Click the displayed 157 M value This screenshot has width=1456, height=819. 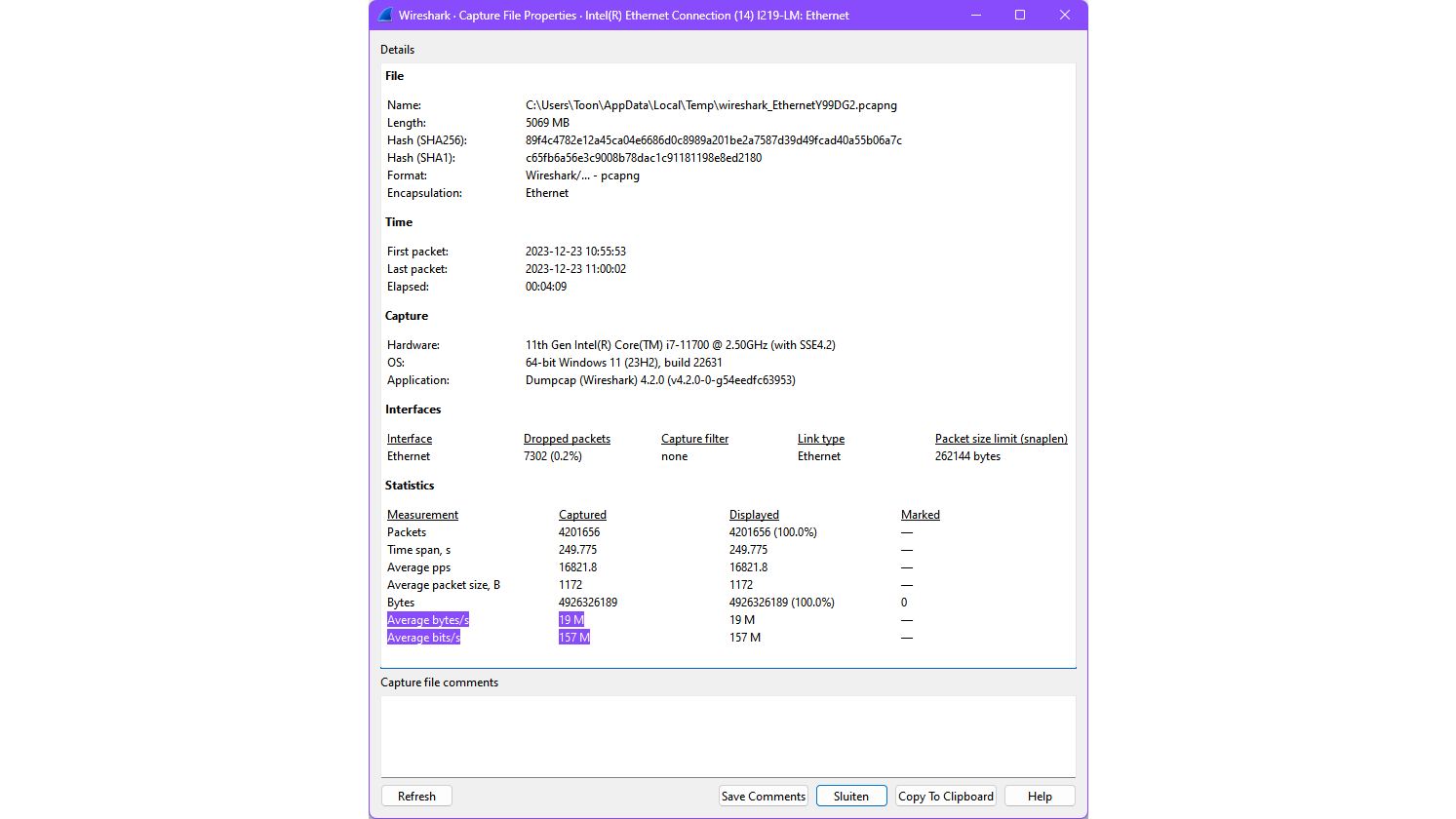point(745,638)
